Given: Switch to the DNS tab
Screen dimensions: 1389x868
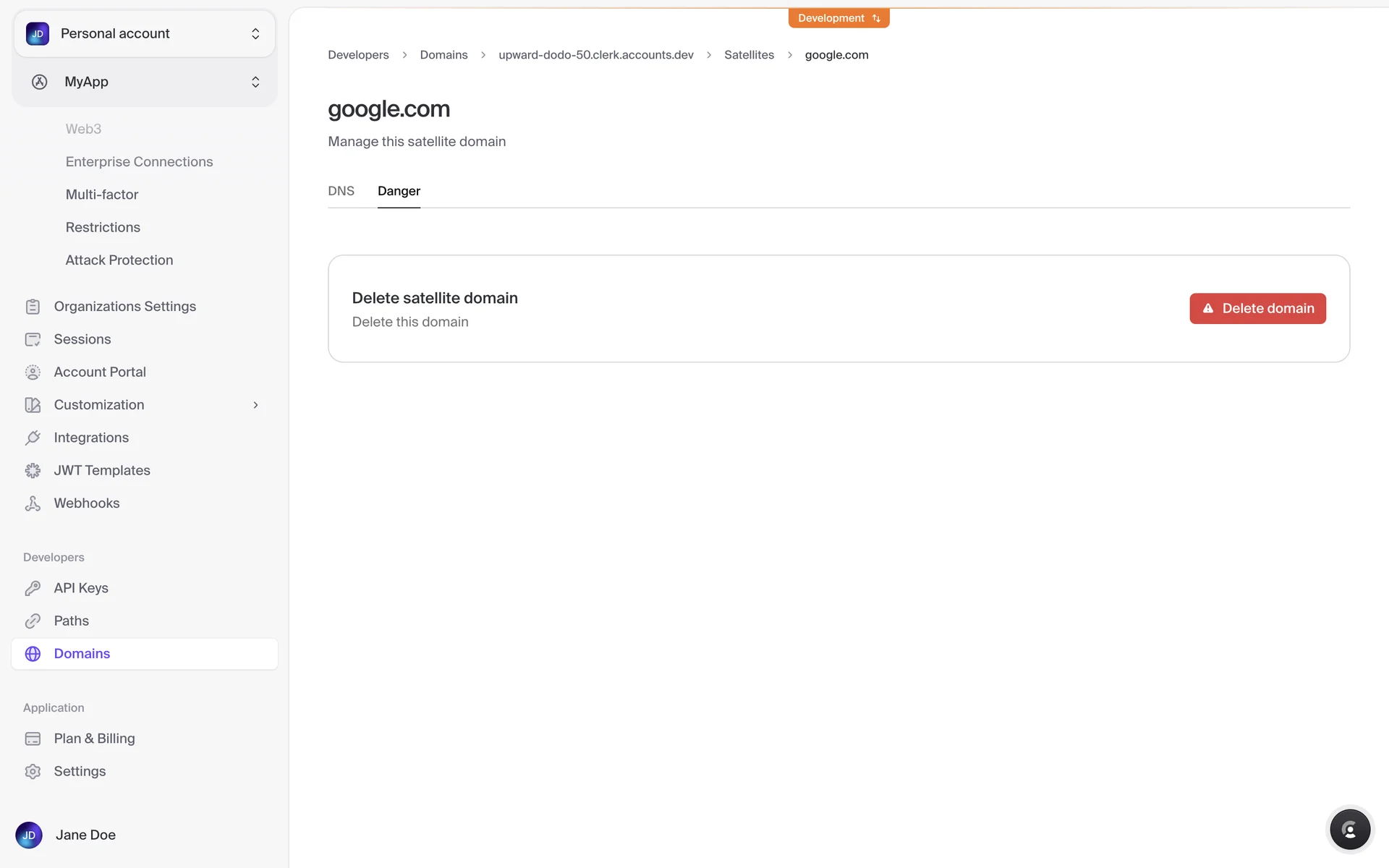Looking at the screenshot, I should pyautogui.click(x=341, y=191).
